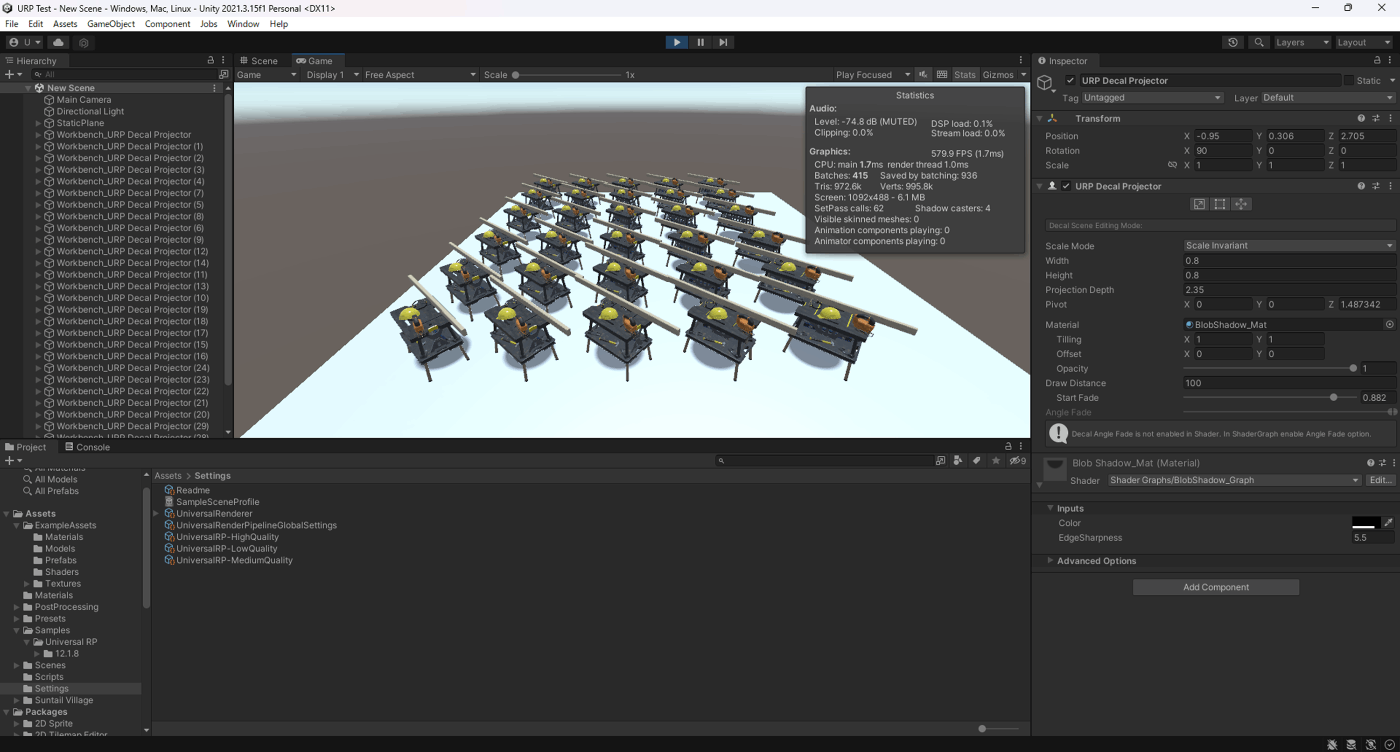Open the Window menu
Image resolution: width=1400 pixels, height=752 pixels.
(243, 24)
